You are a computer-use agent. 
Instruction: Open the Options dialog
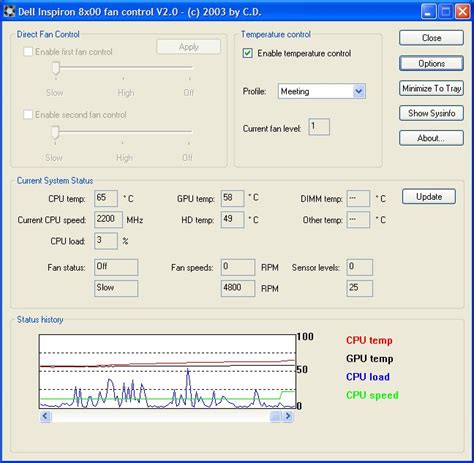point(431,63)
